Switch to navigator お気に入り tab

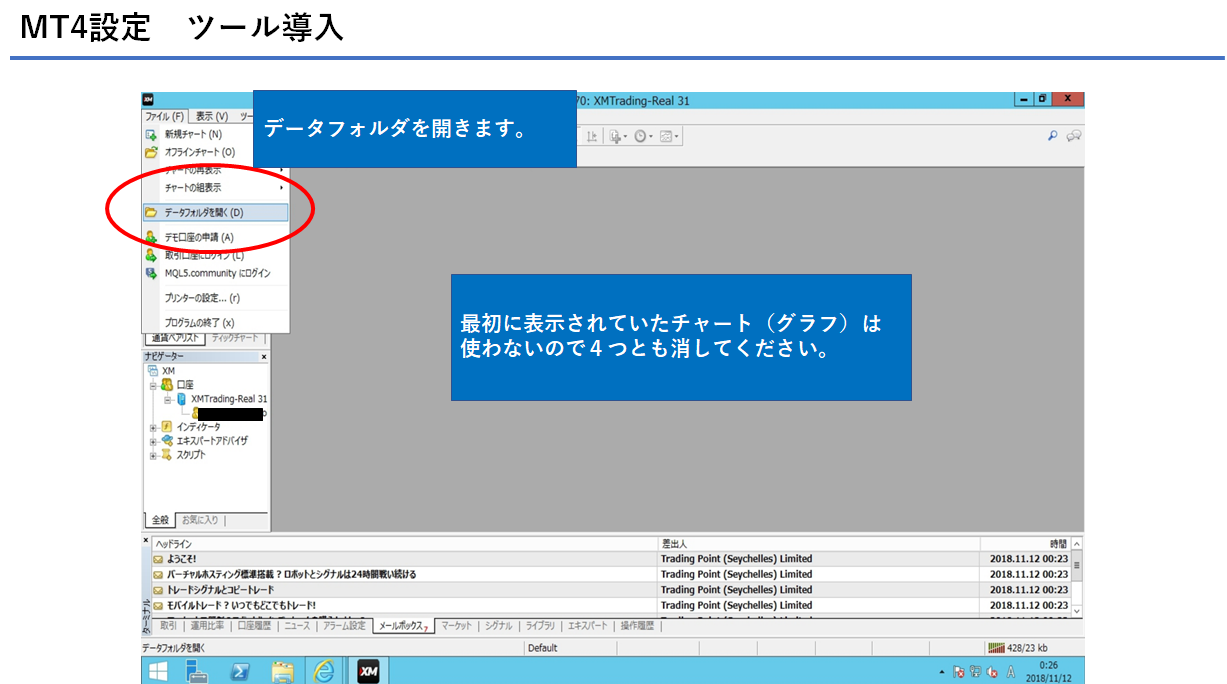tap(200, 520)
